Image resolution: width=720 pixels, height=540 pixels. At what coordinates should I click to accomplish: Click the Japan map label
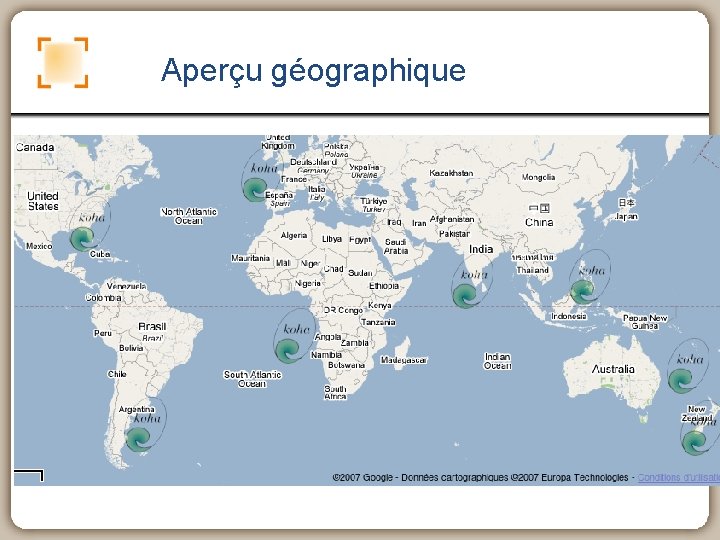pos(625,216)
